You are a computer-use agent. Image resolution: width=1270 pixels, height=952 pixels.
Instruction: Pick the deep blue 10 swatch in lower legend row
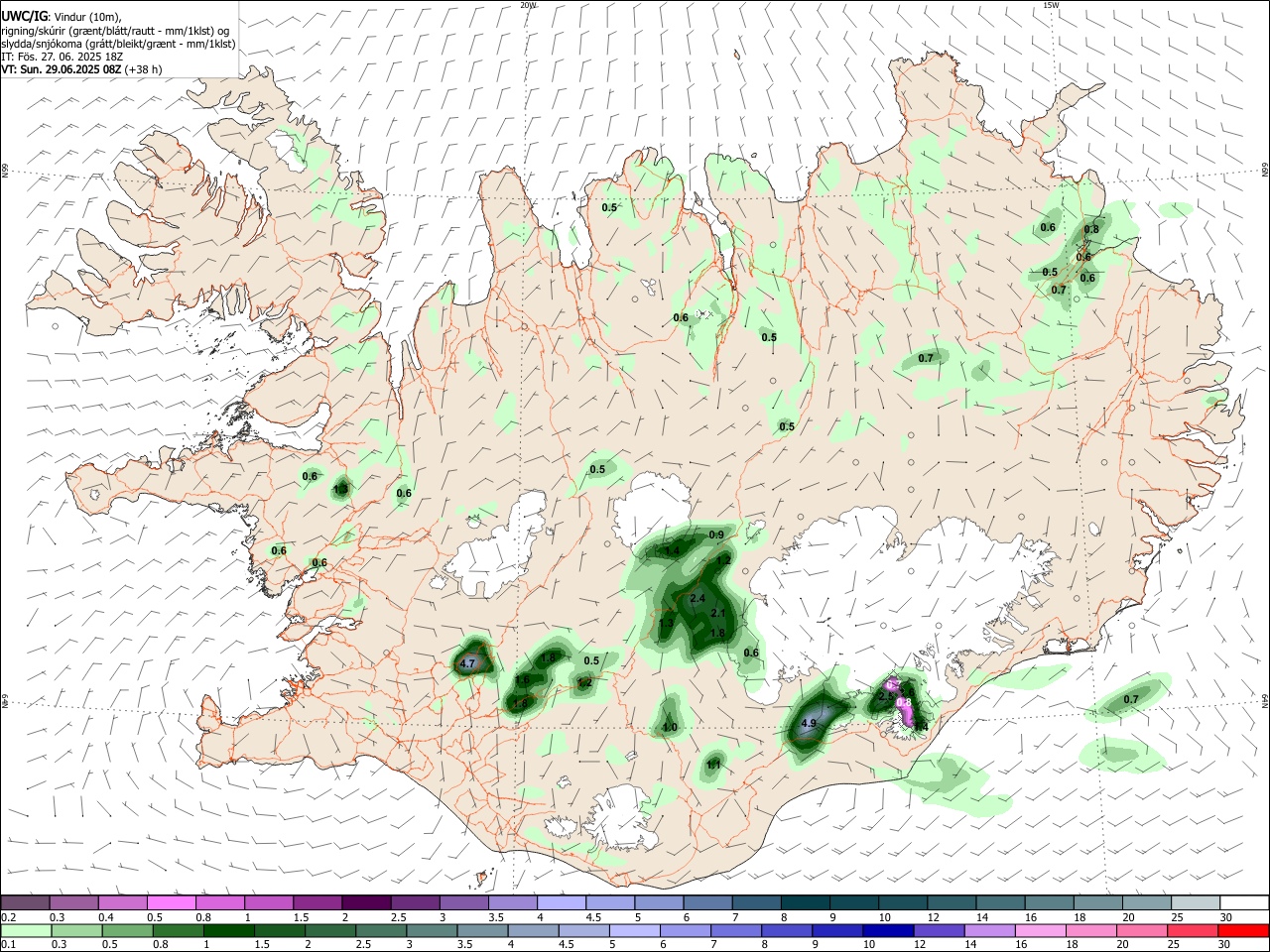click(x=887, y=931)
